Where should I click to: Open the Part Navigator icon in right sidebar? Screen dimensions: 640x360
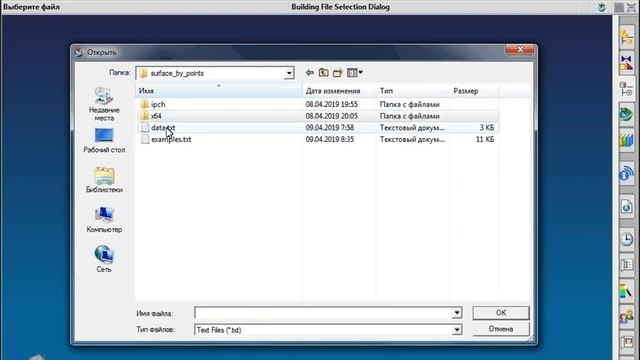626,89
